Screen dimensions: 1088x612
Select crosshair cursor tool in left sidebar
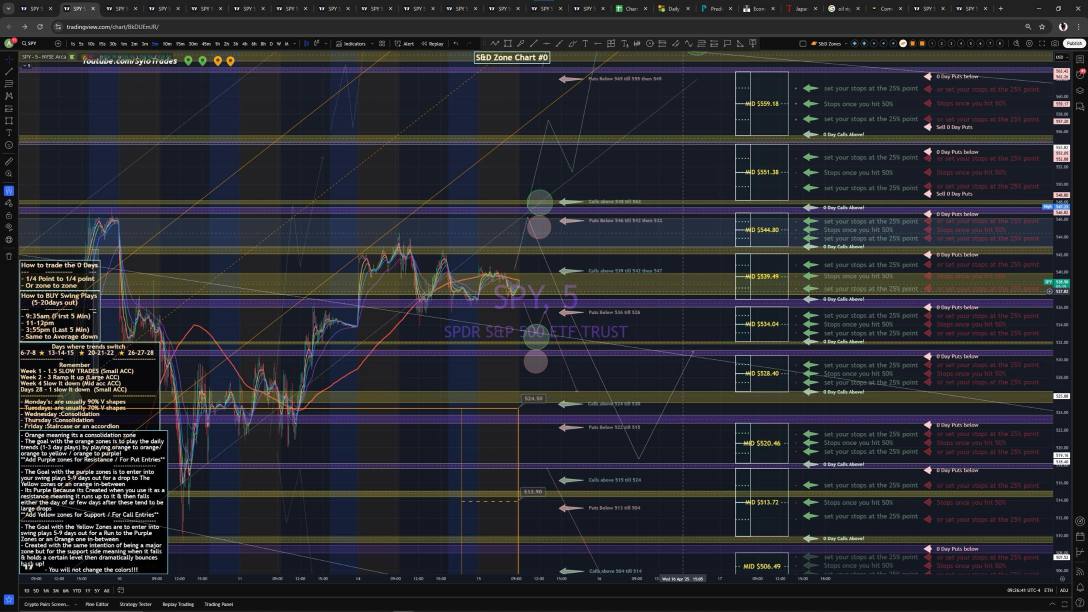point(8,60)
